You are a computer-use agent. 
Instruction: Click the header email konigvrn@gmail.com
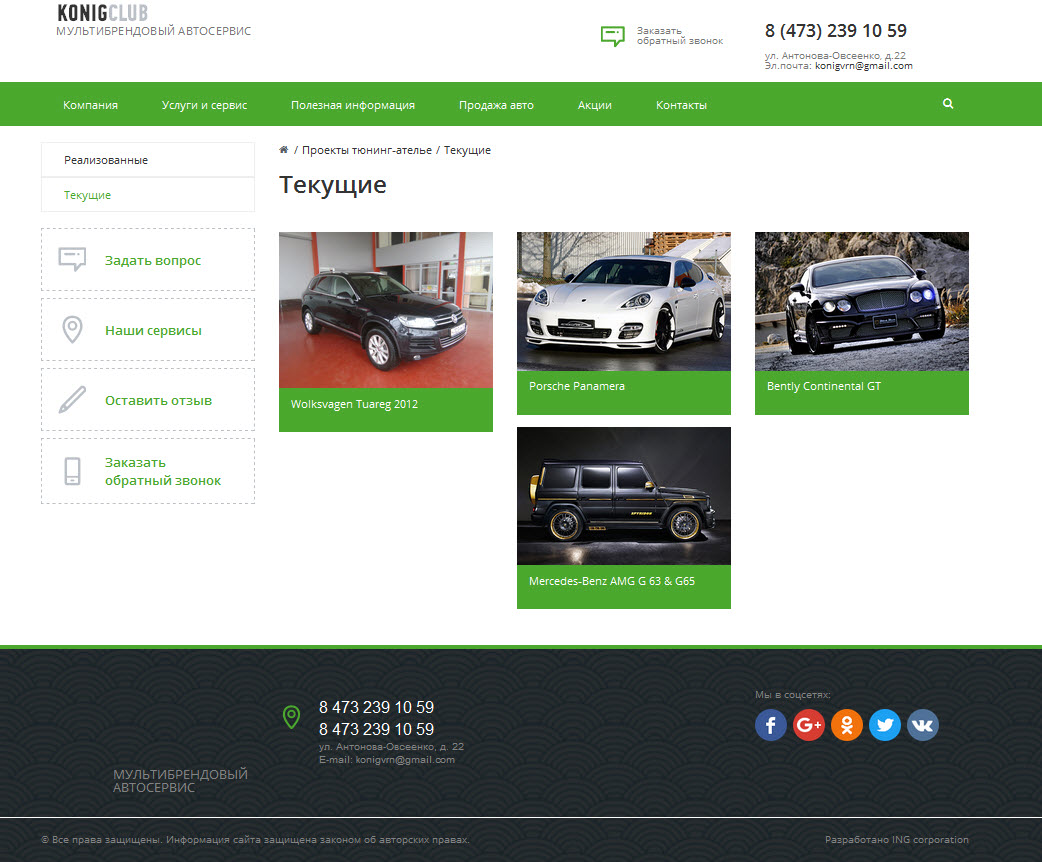click(864, 66)
